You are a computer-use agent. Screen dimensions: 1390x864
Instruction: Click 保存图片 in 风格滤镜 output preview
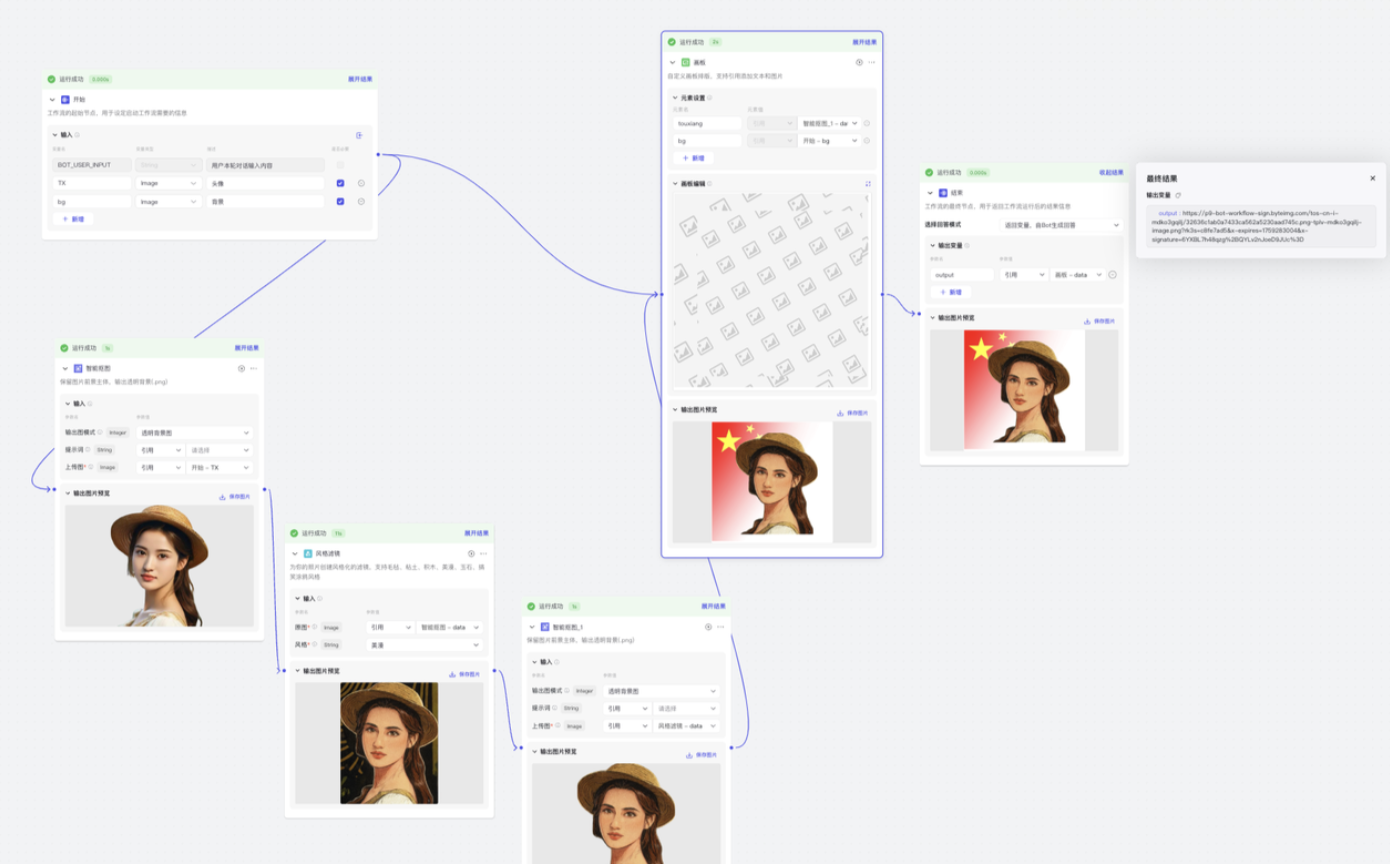pos(464,674)
